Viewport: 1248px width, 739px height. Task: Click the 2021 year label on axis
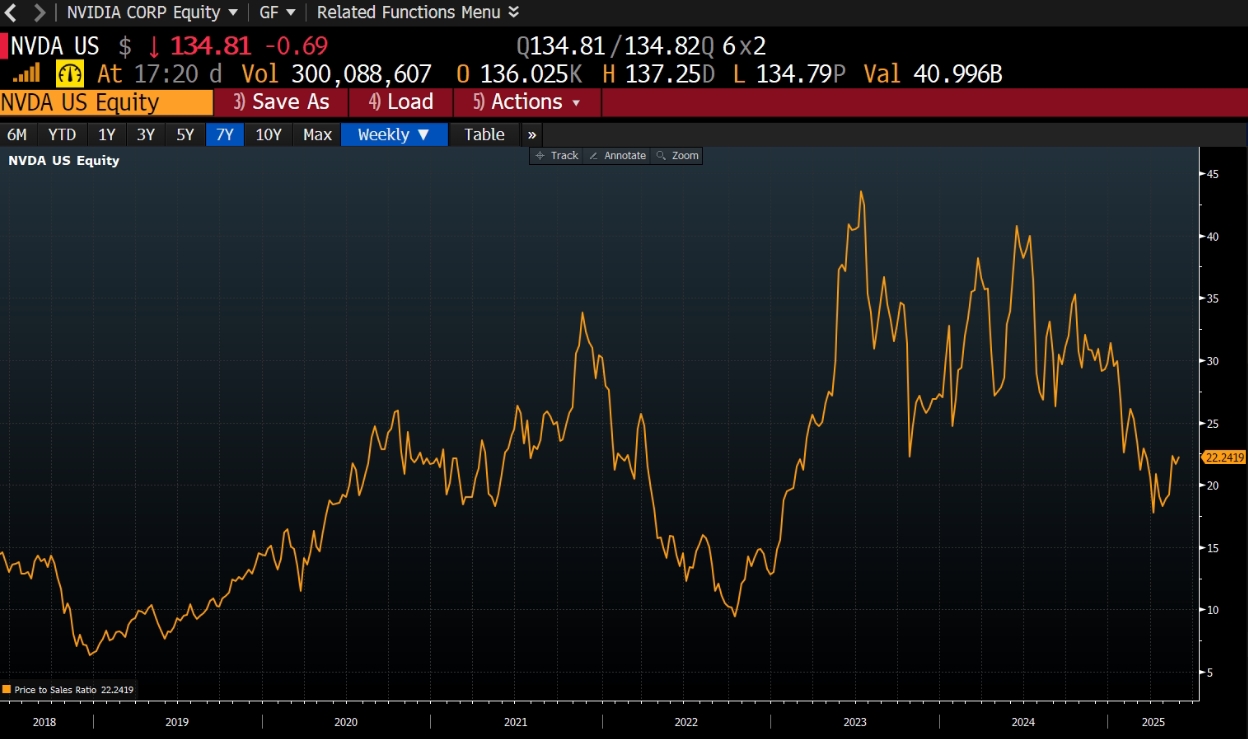tap(516, 721)
